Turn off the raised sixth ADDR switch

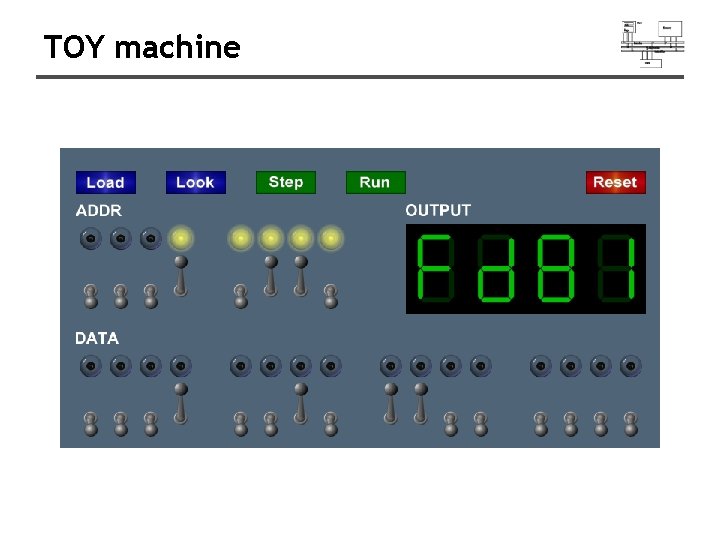[271, 276]
